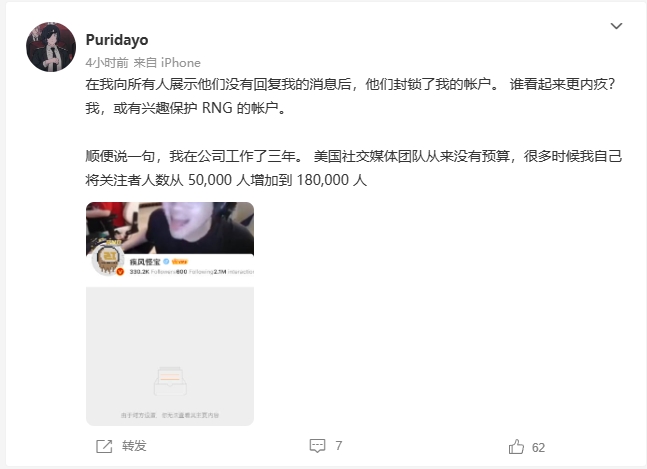Click the comment count 7
The image size is (647, 469).
pos(338,446)
